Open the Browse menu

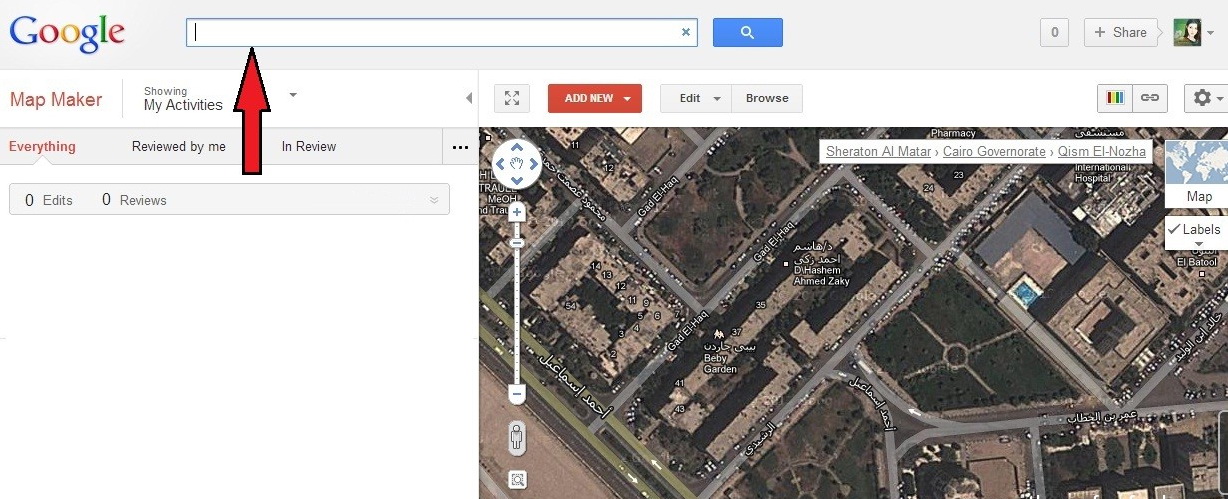(767, 98)
